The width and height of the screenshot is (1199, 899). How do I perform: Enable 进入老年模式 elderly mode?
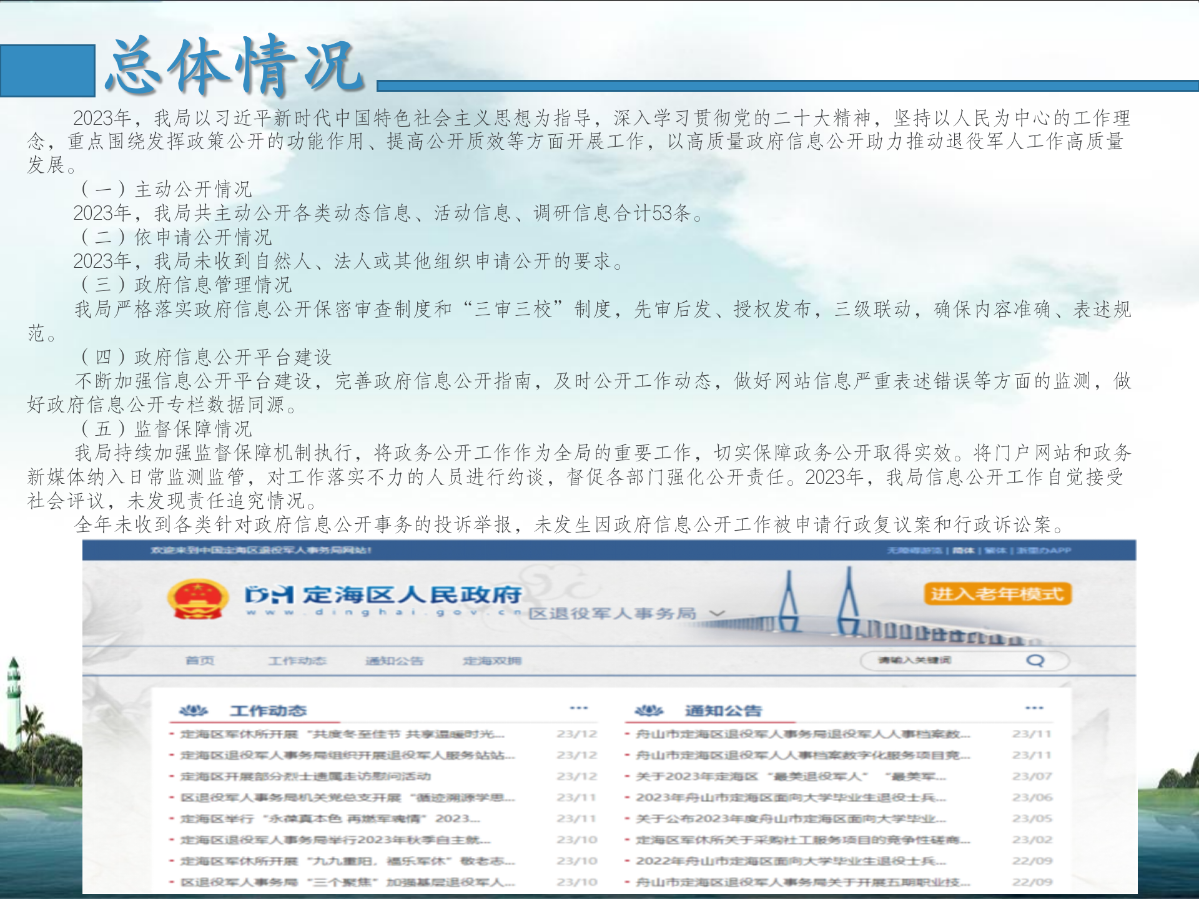coord(997,594)
